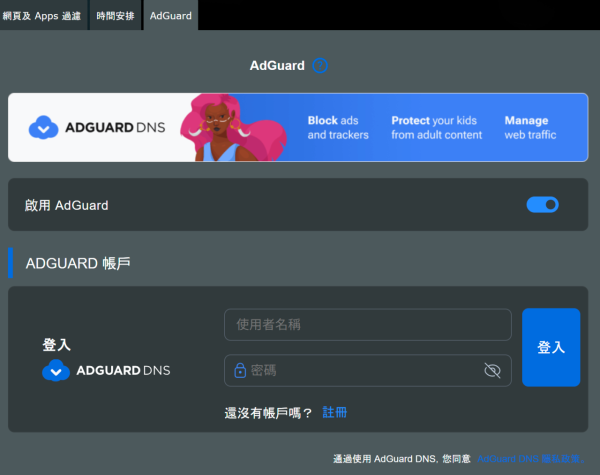Open the AdGuard help question mark icon
The width and height of the screenshot is (600, 475).
(x=320, y=65)
